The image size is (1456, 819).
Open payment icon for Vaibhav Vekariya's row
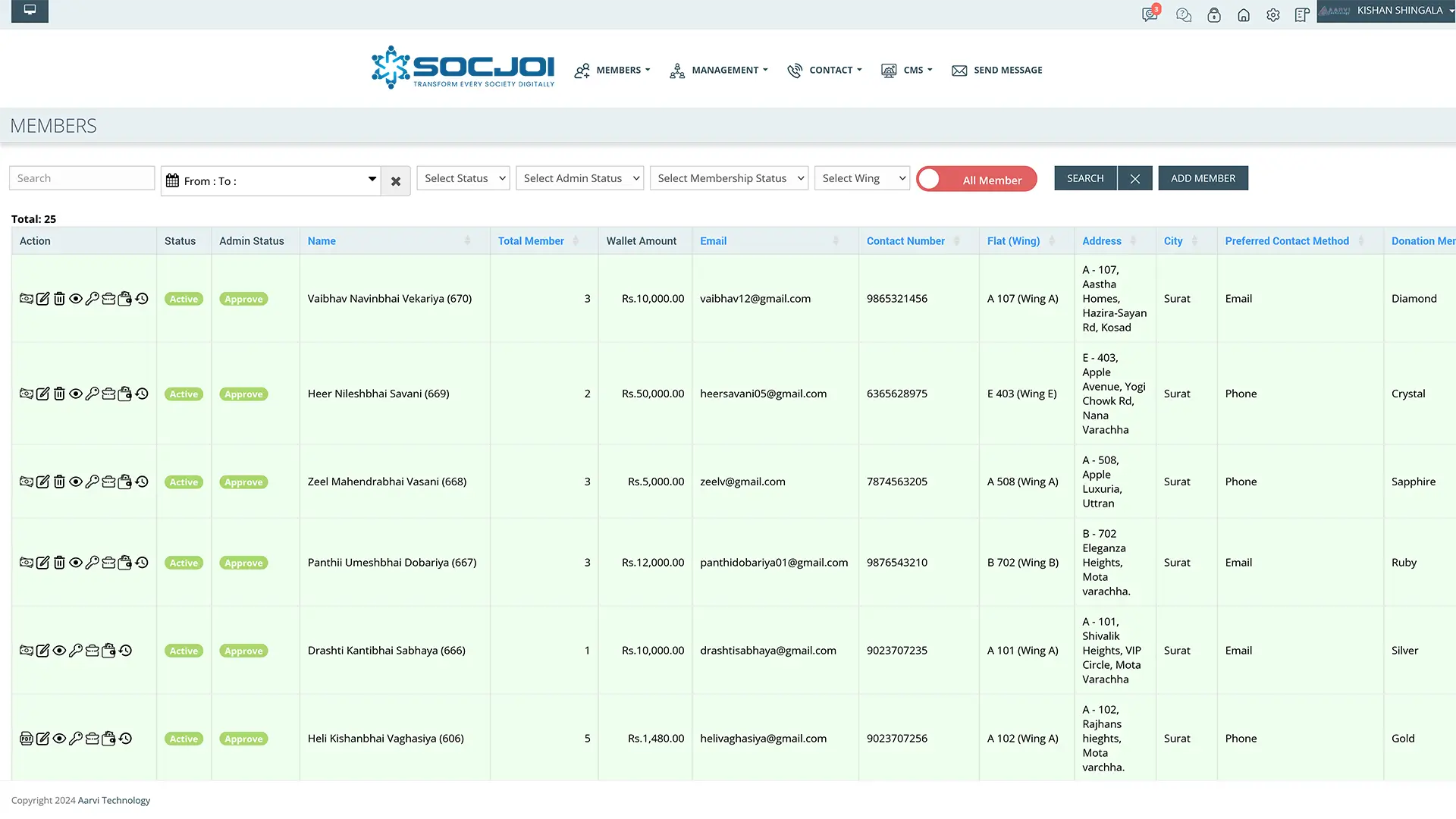[x=27, y=298]
